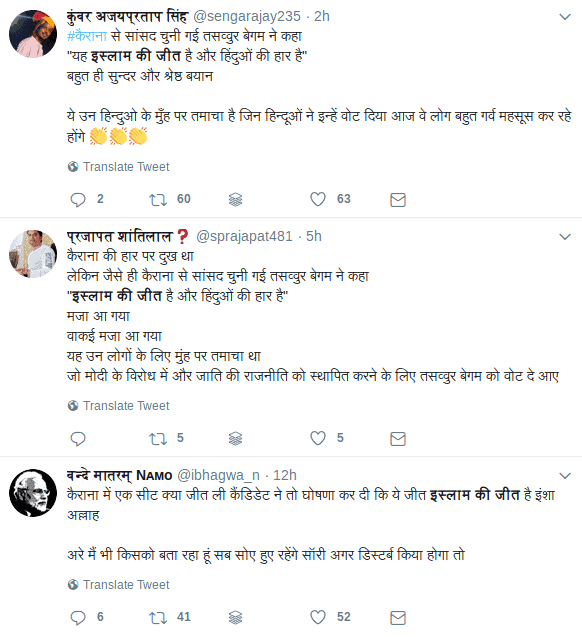Expand options chevron for @sprajapat481 tweet
This screenshot has height=637, width=582.
pos(565,236)
